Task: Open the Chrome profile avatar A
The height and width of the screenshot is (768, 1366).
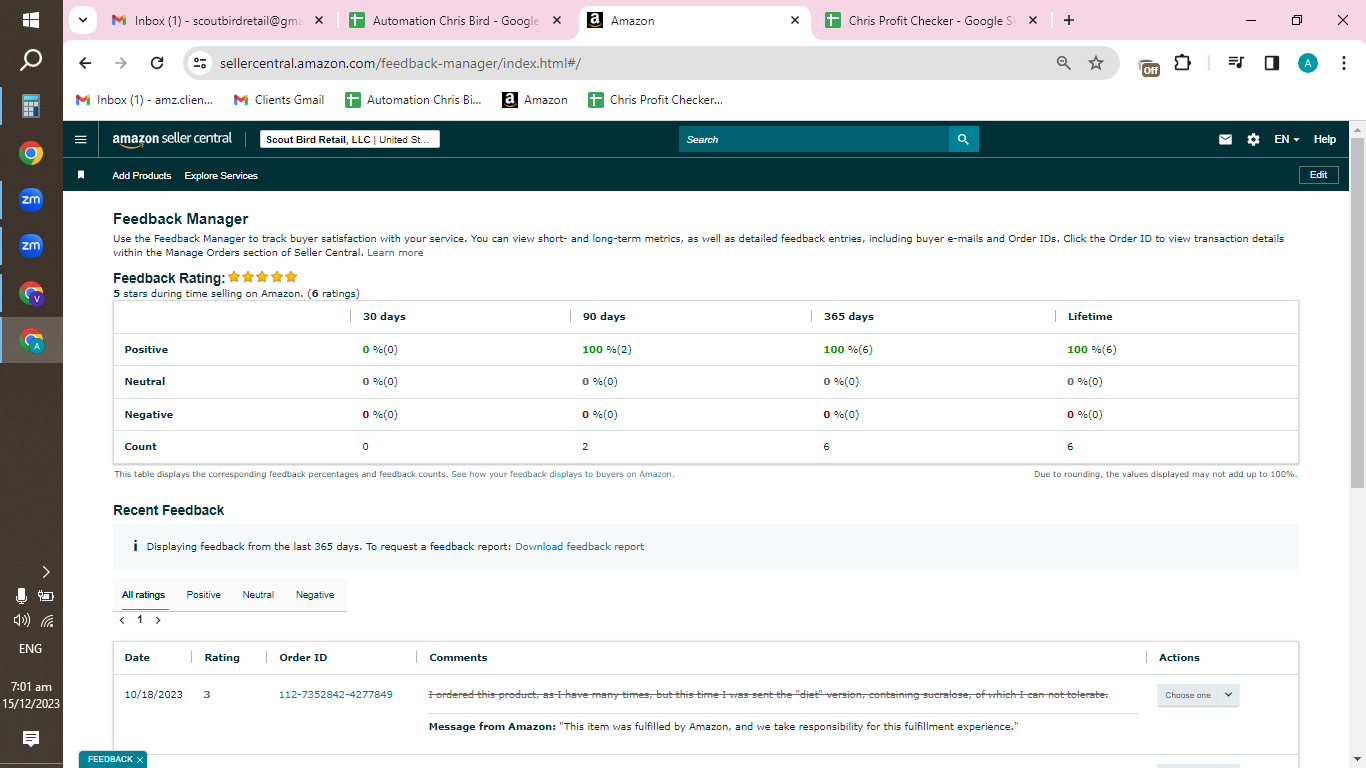Action: click(1308, 63)
